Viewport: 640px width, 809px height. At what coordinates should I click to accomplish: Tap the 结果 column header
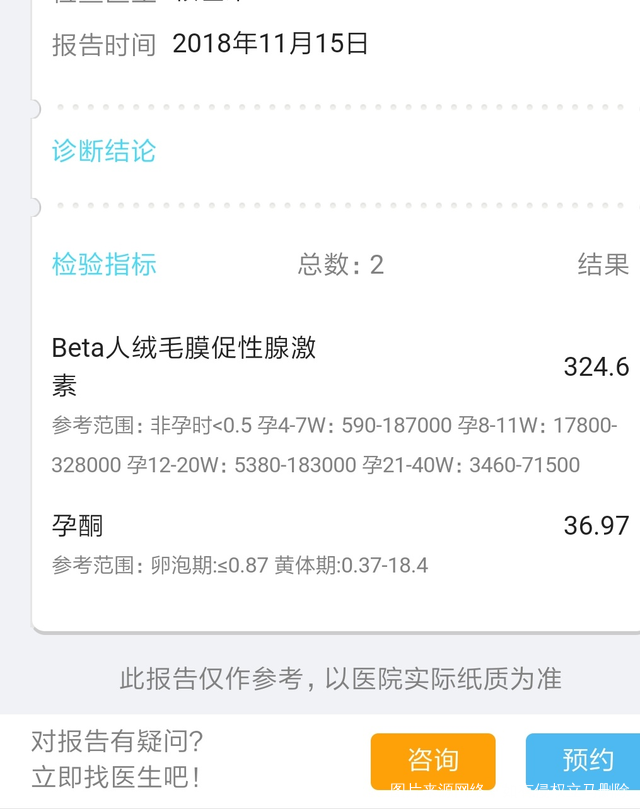pos(603,264)
